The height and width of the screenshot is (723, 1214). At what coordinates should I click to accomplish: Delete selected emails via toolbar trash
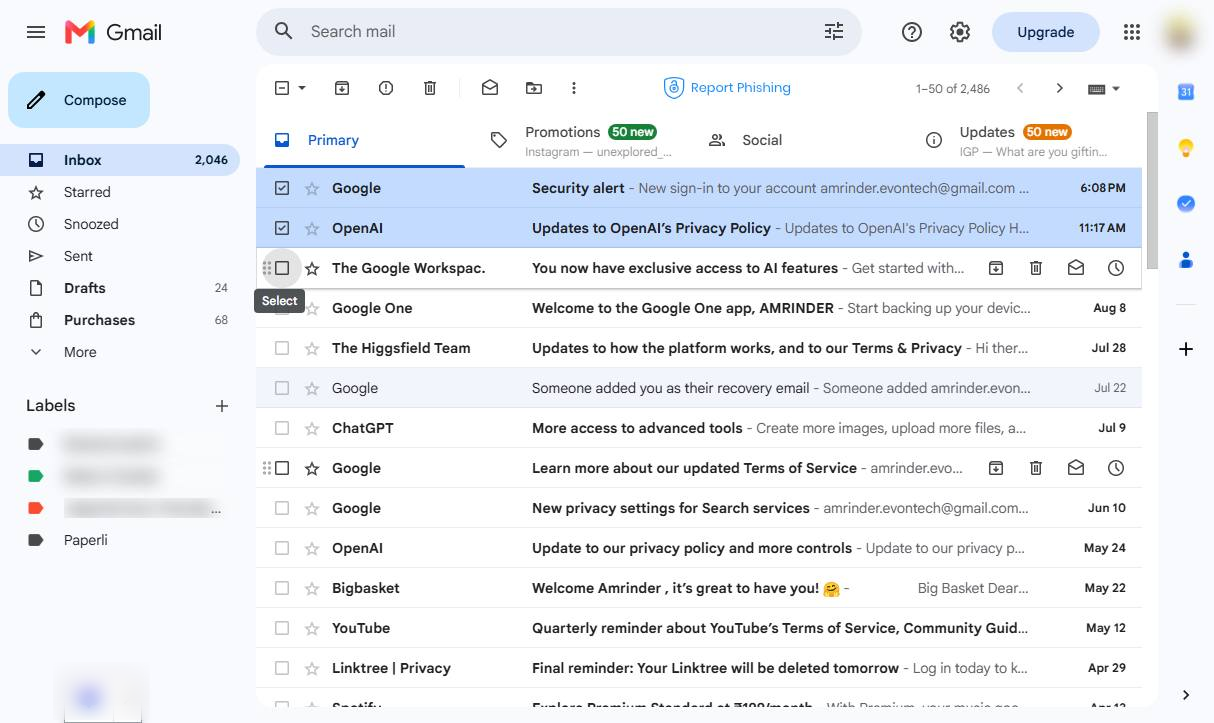pyautogui.click(x=430, y=88)
